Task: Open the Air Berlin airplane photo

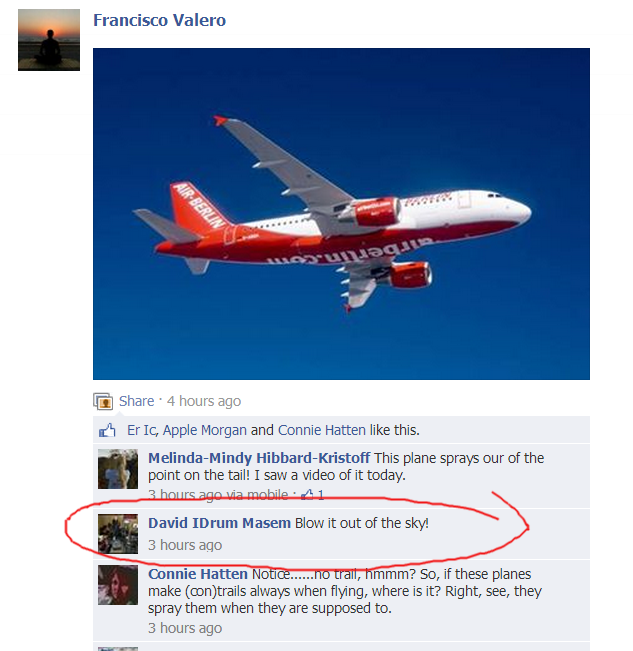Action: 341,214
